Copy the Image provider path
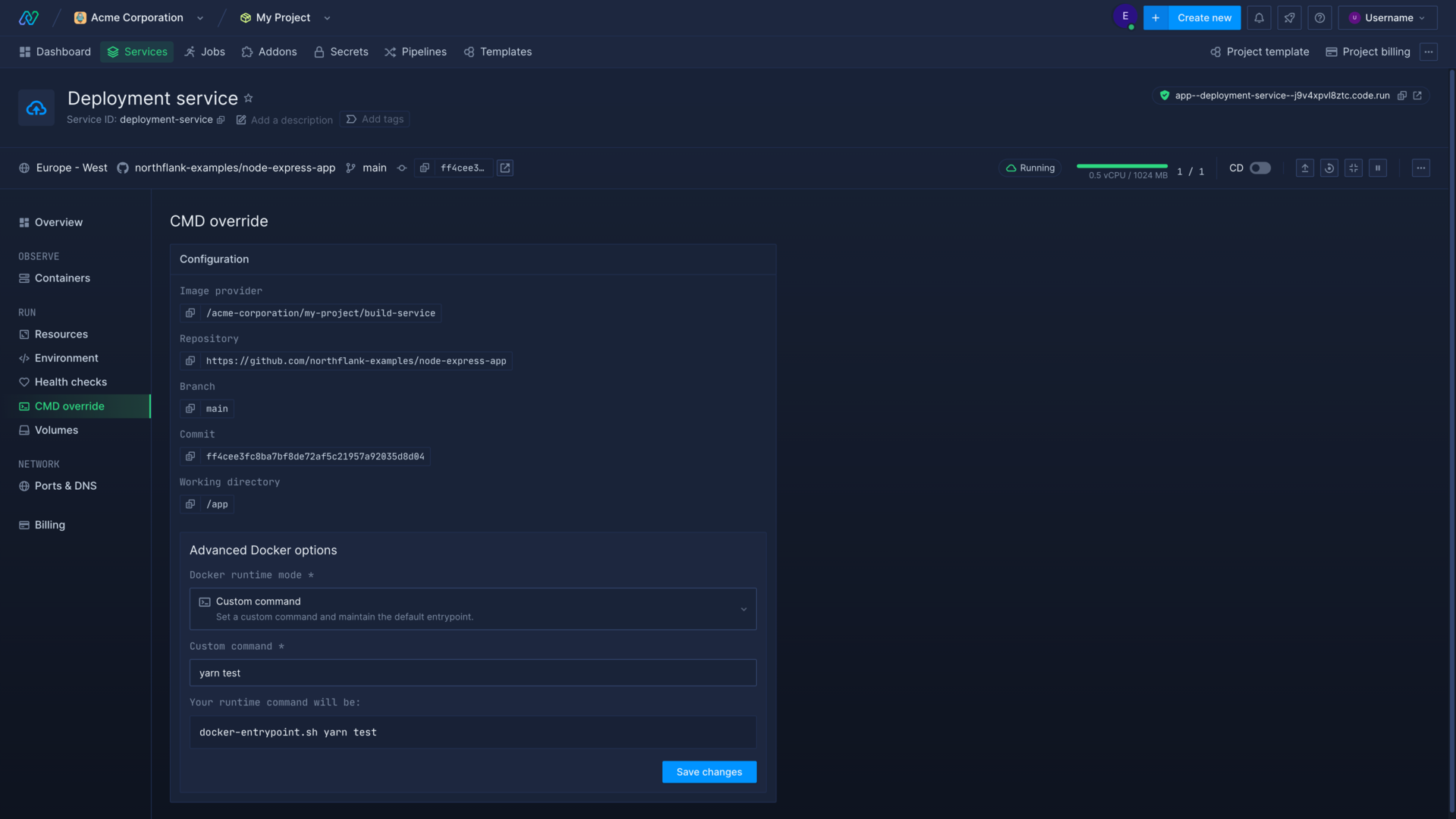 [190, 313]
